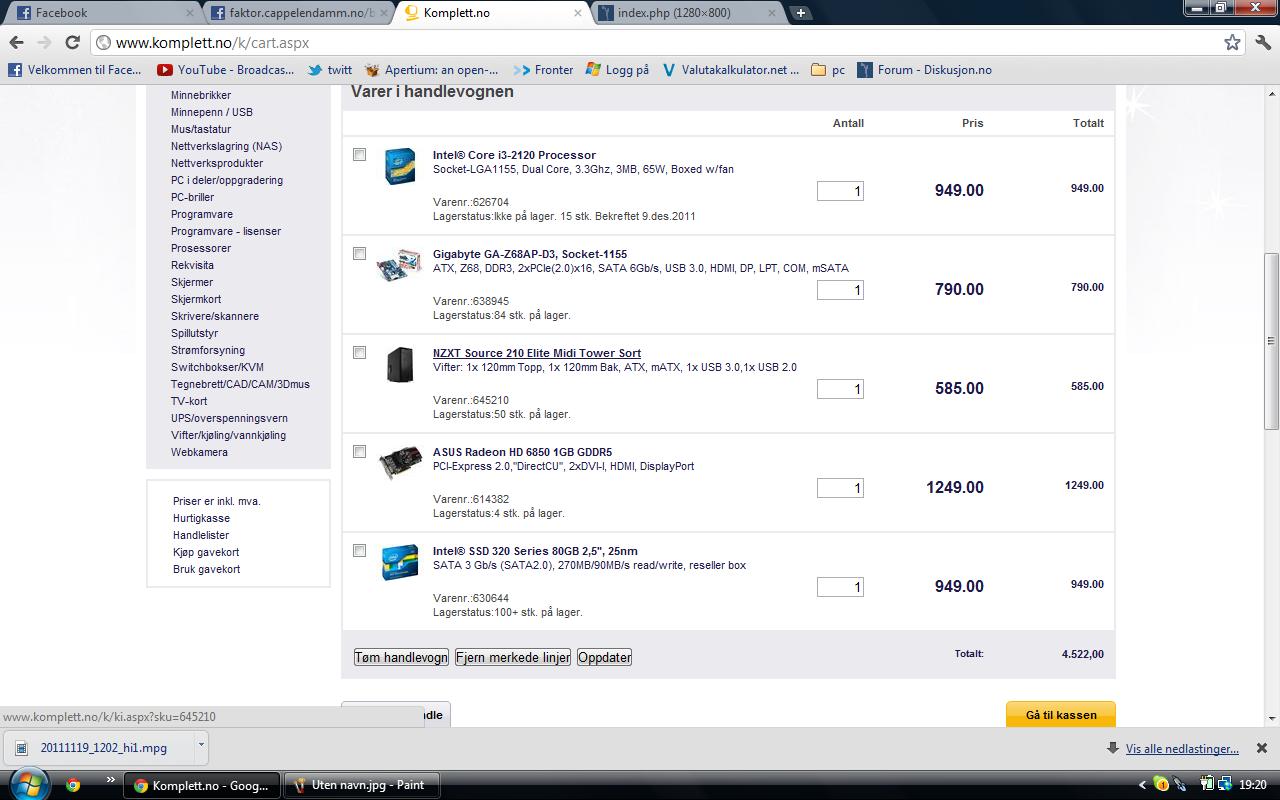Viewport: 1280px width, 800px height.
Task: Click Gå til kassen button
Action: tap(1061, 714)
